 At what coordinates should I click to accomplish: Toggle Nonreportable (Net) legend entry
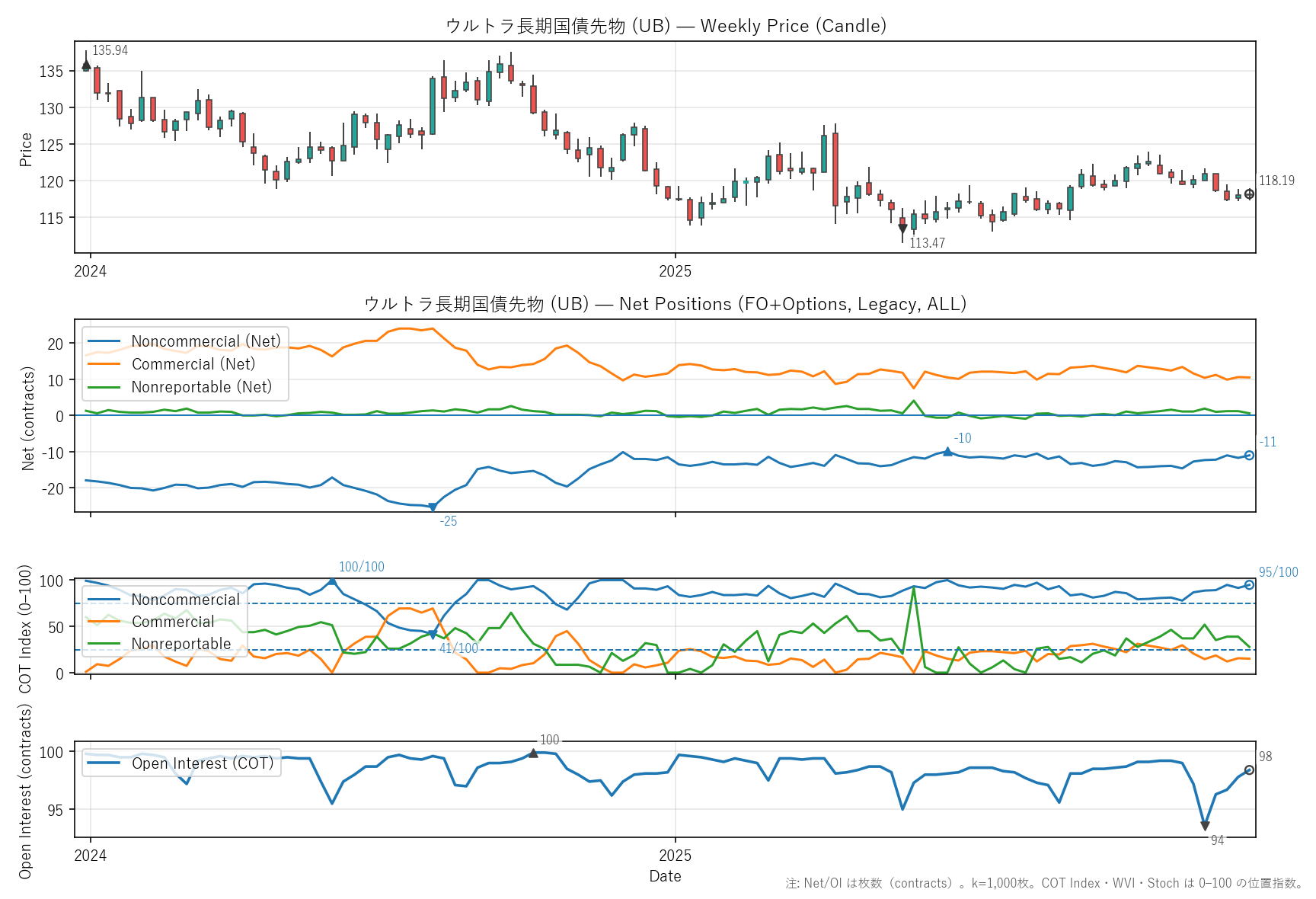click(201, 387)
